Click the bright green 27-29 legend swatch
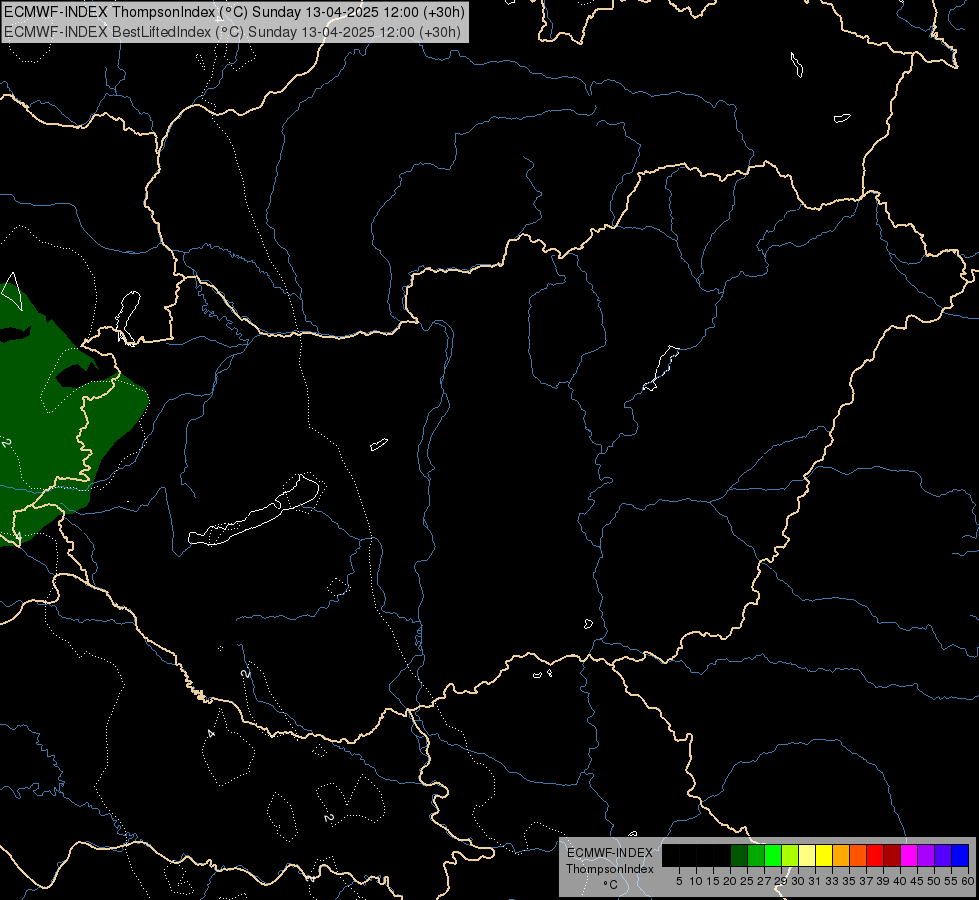The height and width of the screenshot is (900, 979). (773, 855)
